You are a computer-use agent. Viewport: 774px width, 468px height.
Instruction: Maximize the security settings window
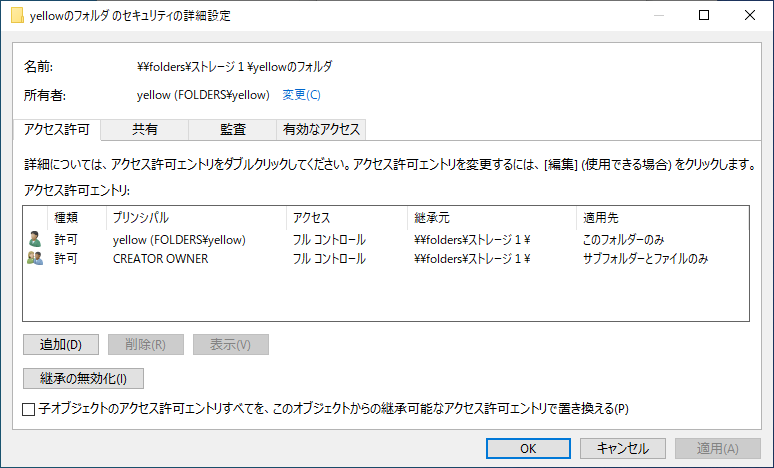pos(704,15)
